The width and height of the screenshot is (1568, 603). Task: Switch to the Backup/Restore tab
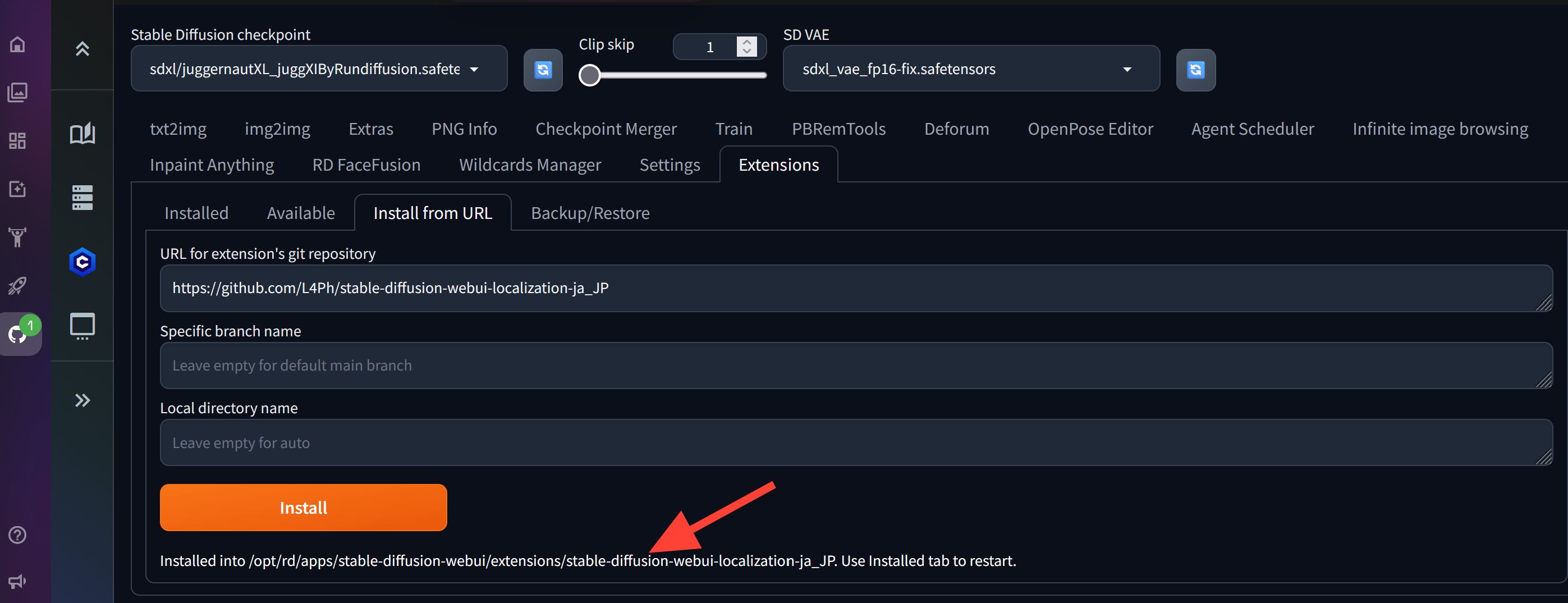tap(589, 213)
